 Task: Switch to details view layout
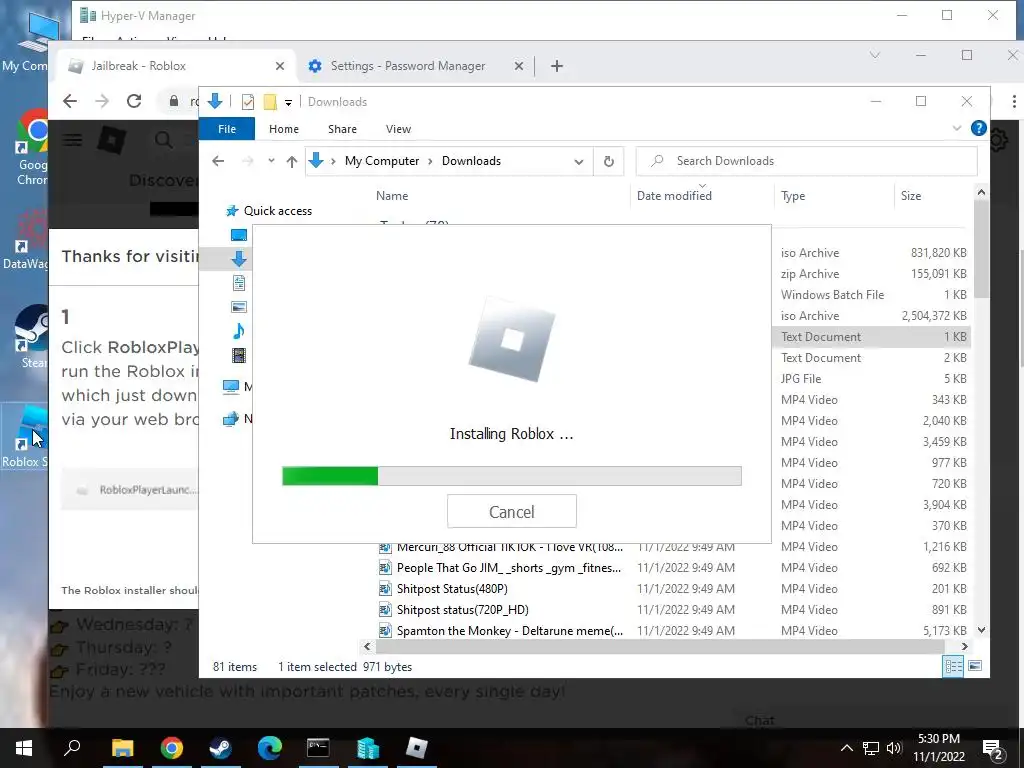[x=953, y=666]
